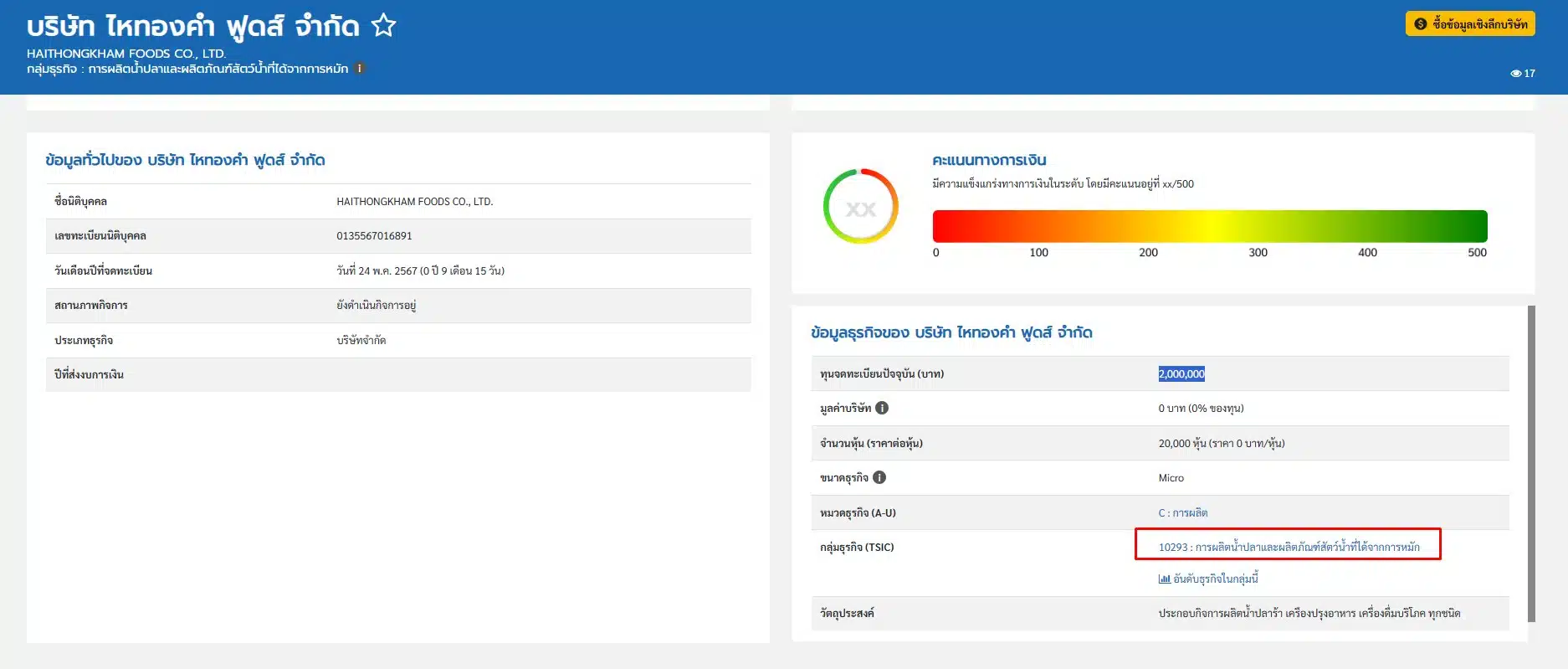Open the C : การผลิต category link

point(1182,512)
